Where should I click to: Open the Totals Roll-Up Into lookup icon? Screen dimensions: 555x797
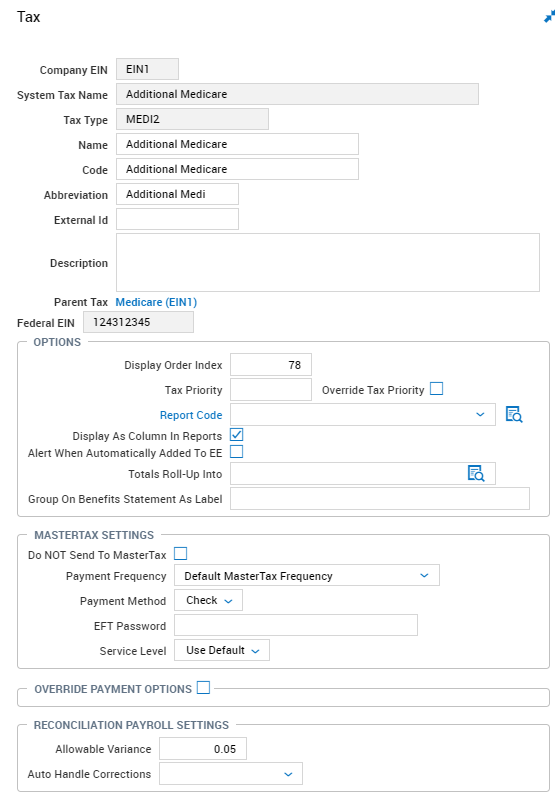coord(476,473)
